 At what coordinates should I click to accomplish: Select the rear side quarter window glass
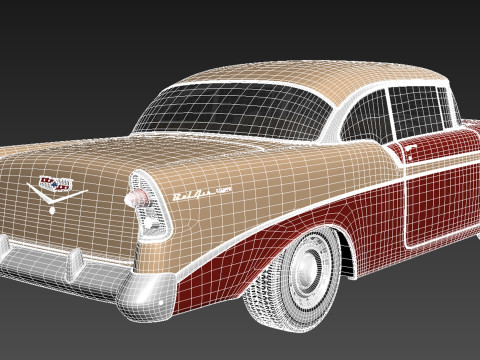[x=367, y=118]
